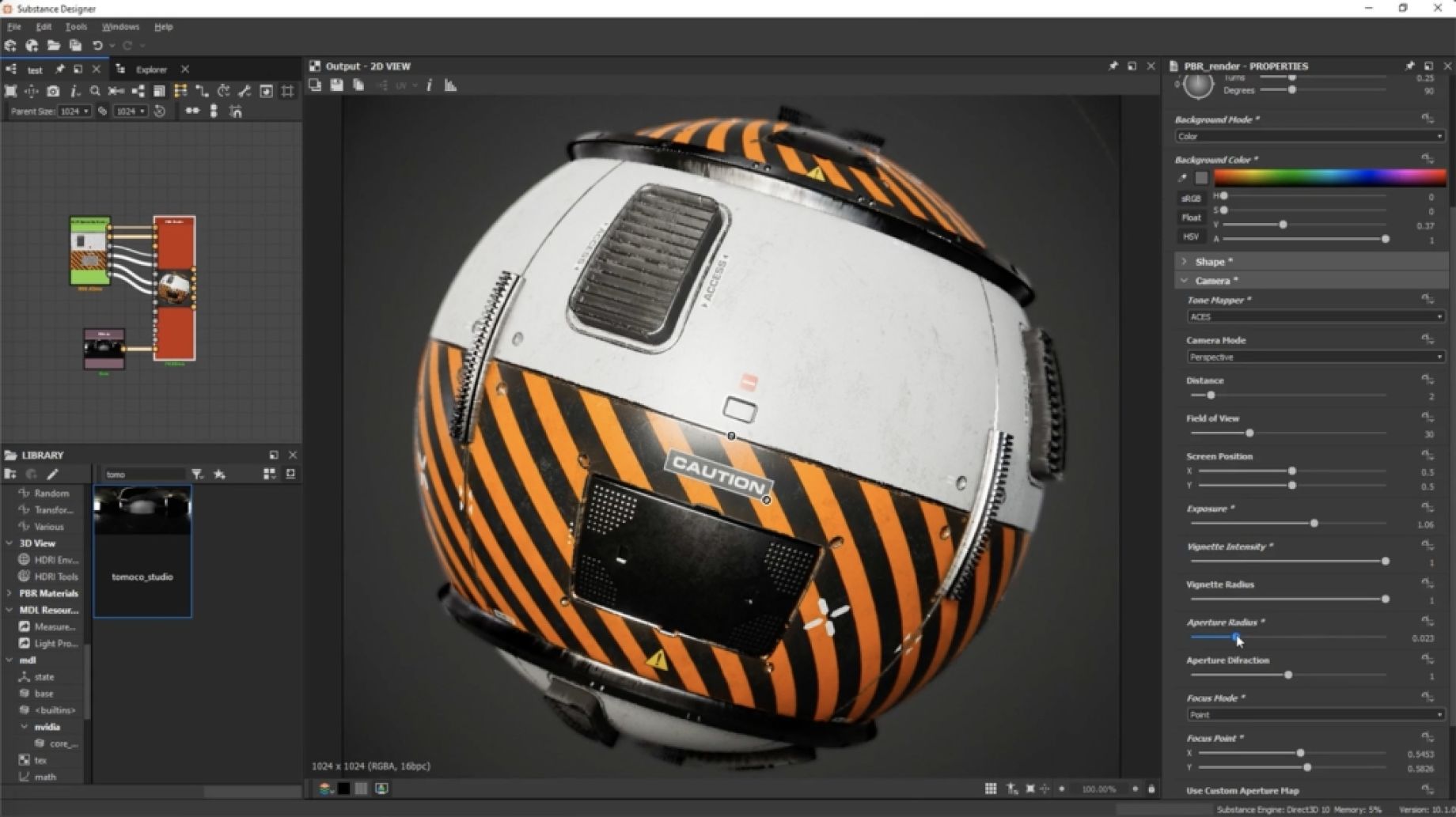Collapse the MDL Resources library category
1456x817 pixels.
tap(9, 610)
